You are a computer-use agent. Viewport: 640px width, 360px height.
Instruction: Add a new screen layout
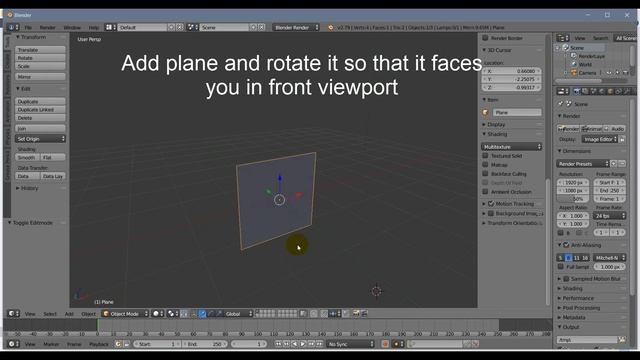click(171, 27)
